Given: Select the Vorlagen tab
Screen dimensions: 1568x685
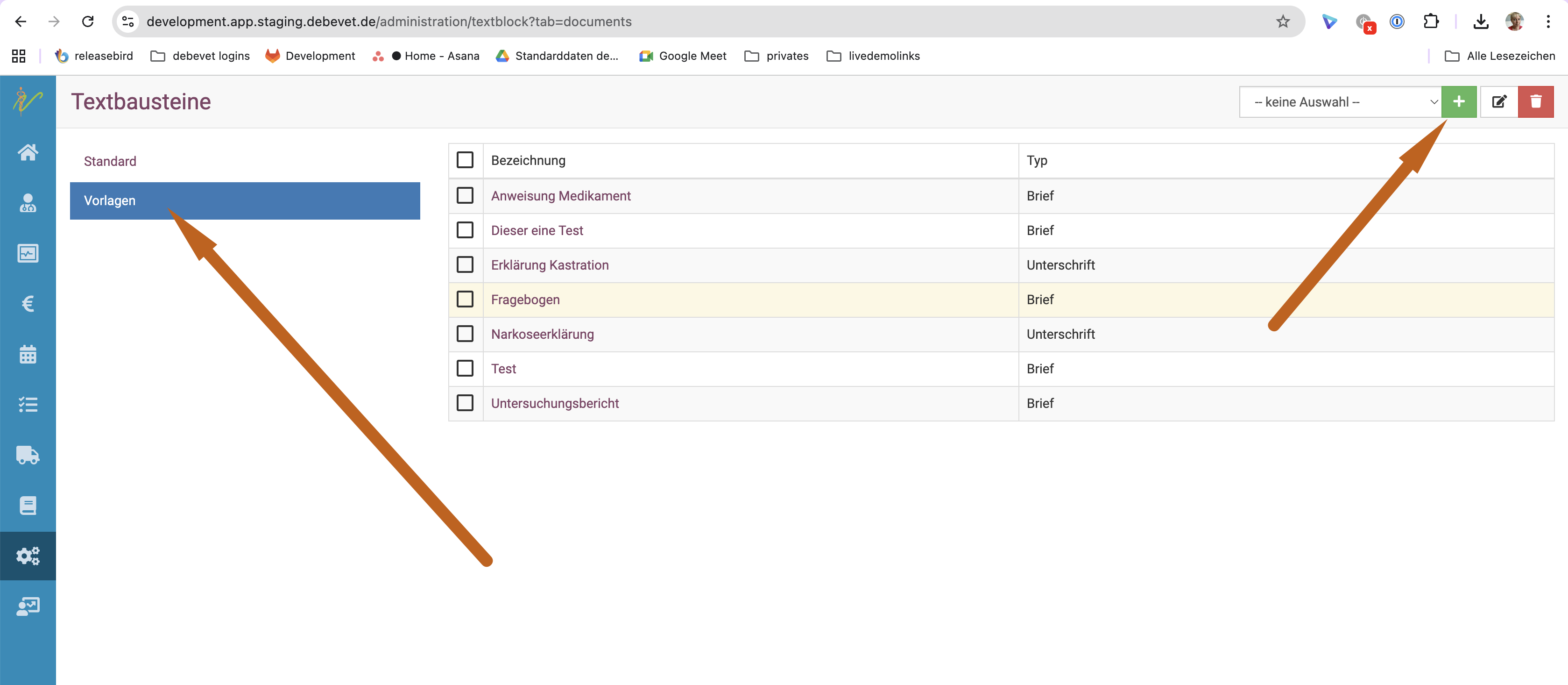Looking at the screenshot, I should [x=245, y=200].
